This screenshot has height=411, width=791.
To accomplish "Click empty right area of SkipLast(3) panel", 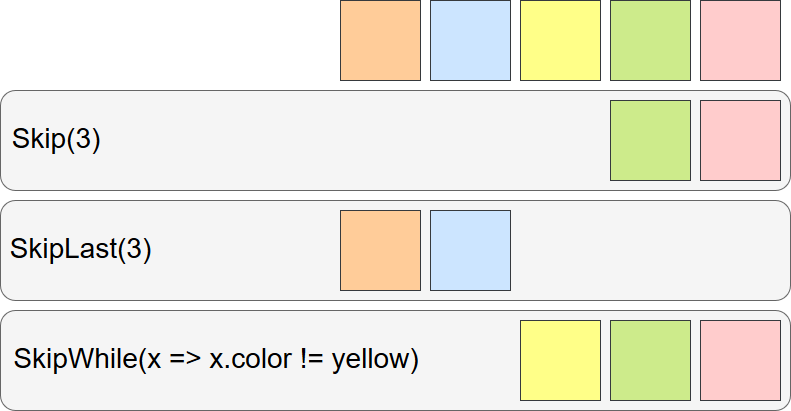I will coord(648,251).
